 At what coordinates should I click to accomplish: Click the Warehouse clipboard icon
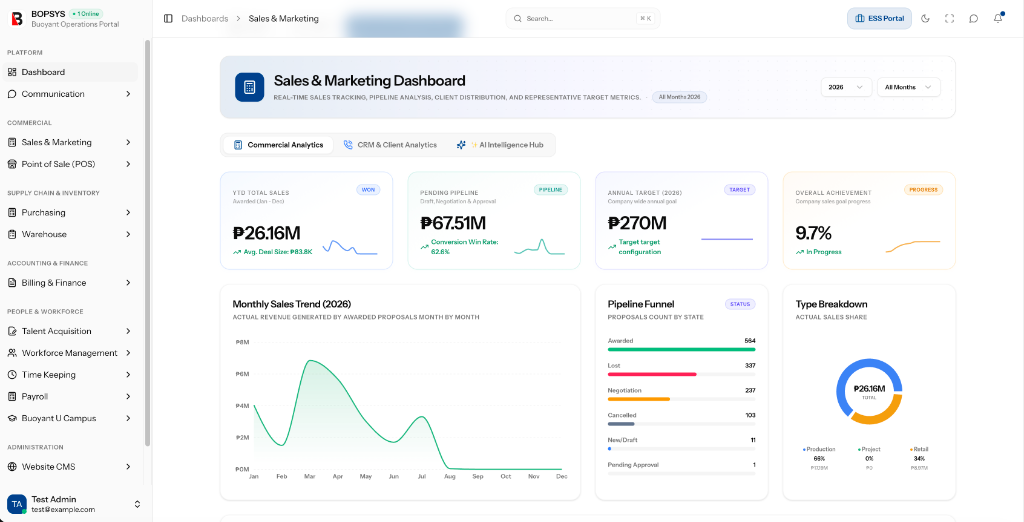coord(12,234)
